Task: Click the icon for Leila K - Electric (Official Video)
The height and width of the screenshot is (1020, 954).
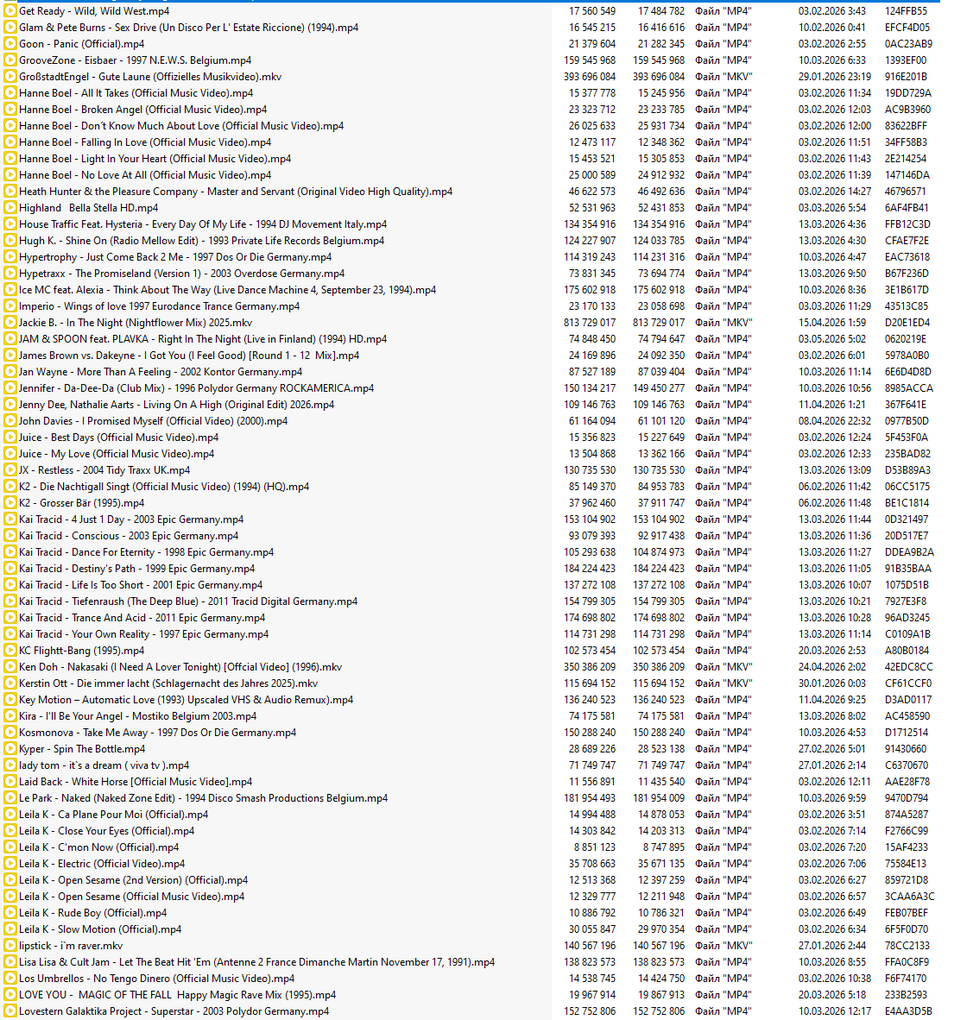Action: (x=10, y=864)
